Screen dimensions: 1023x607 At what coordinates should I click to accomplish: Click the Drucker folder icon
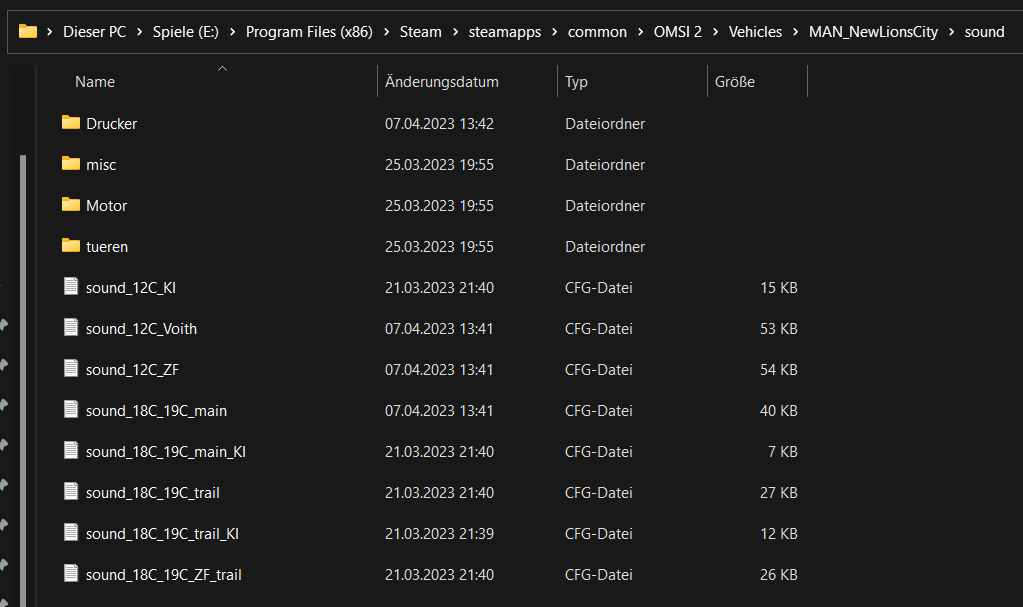point(70,123)
